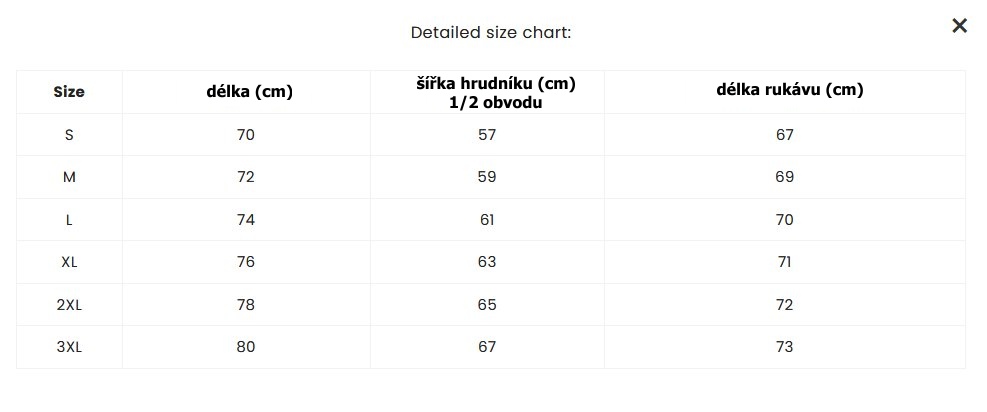Screen dimensions: 987x412
Task: Click the 'Detailed size chart:' title
Action: click(x=491, y=32)
